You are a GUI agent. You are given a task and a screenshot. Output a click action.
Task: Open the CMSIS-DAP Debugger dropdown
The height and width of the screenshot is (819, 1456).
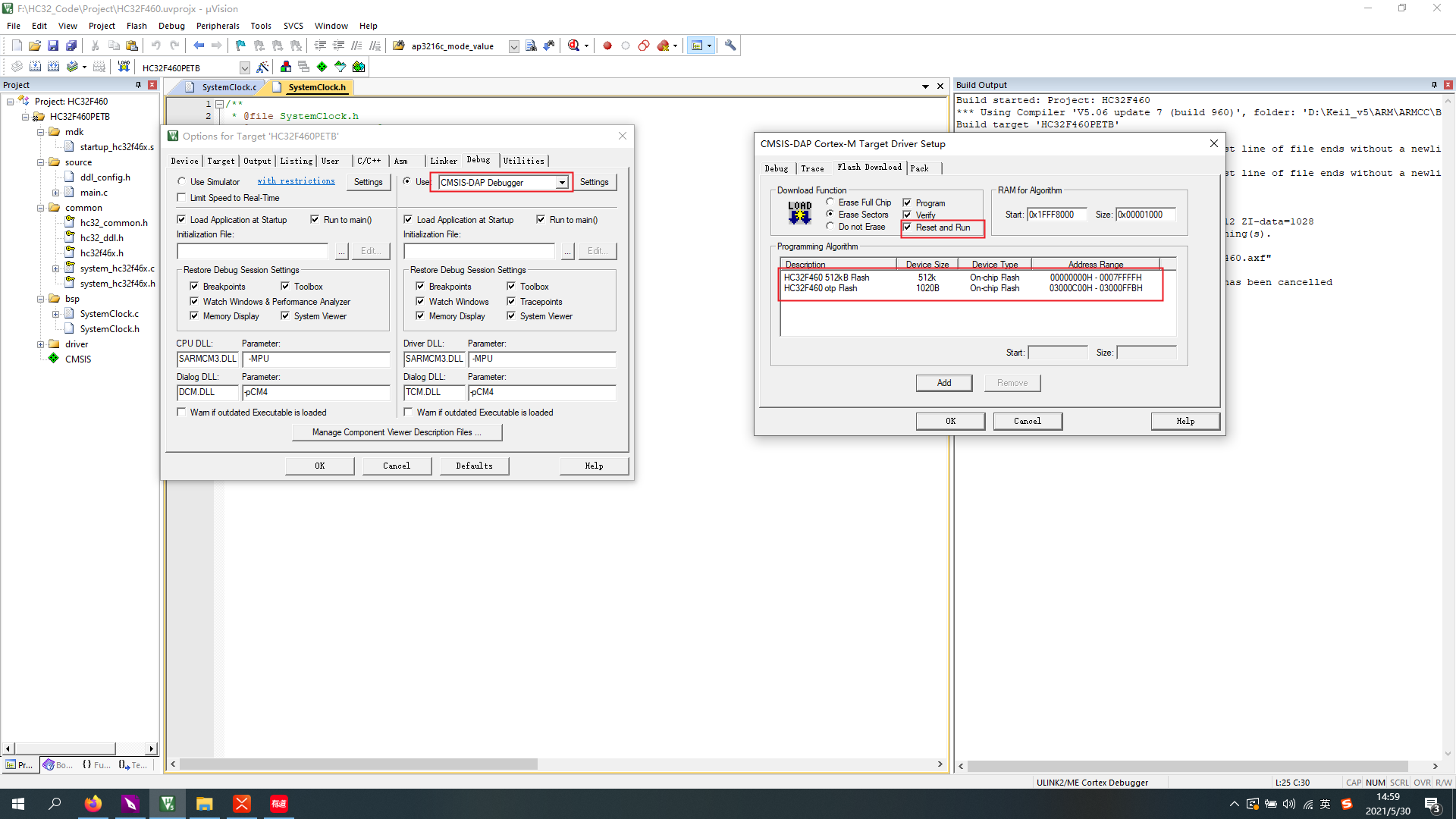tap(562, 183)
